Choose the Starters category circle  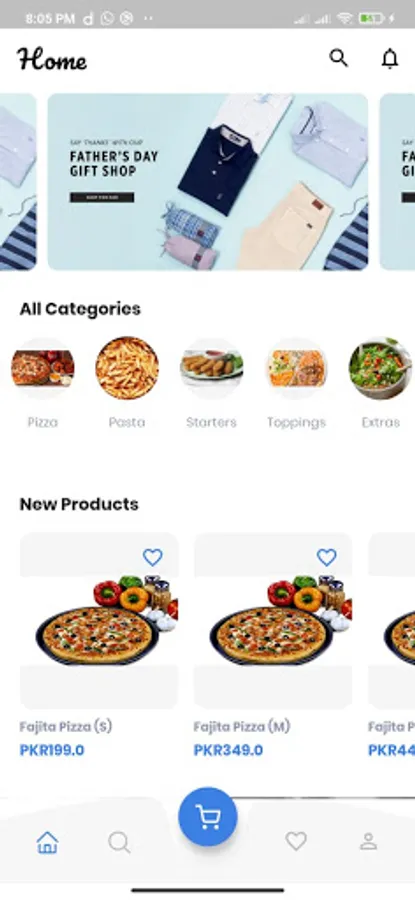pyautogui.click(x=211, y=368)
